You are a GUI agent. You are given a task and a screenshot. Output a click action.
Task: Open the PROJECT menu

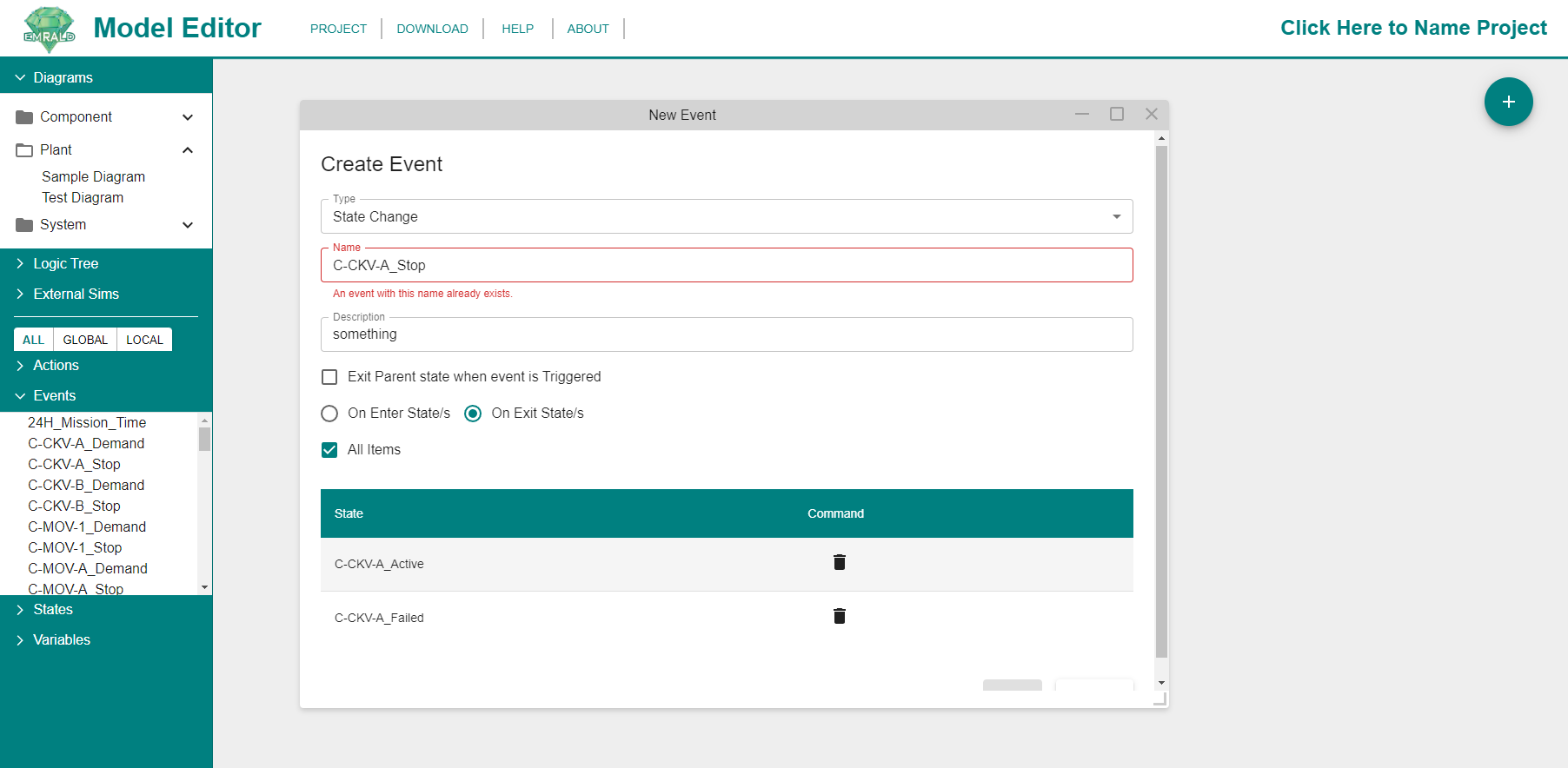tap(338, 29)
